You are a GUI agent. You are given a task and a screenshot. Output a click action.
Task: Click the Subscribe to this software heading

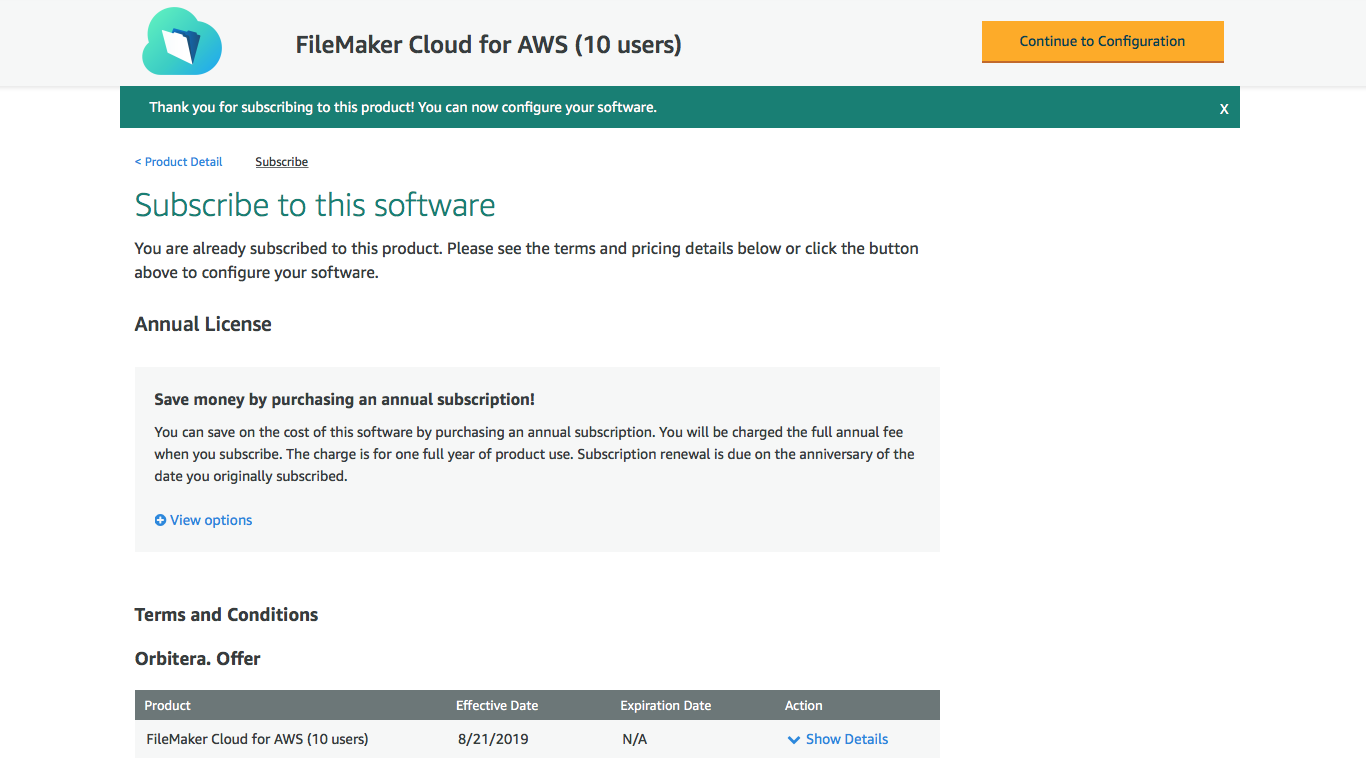click(315, 205)
